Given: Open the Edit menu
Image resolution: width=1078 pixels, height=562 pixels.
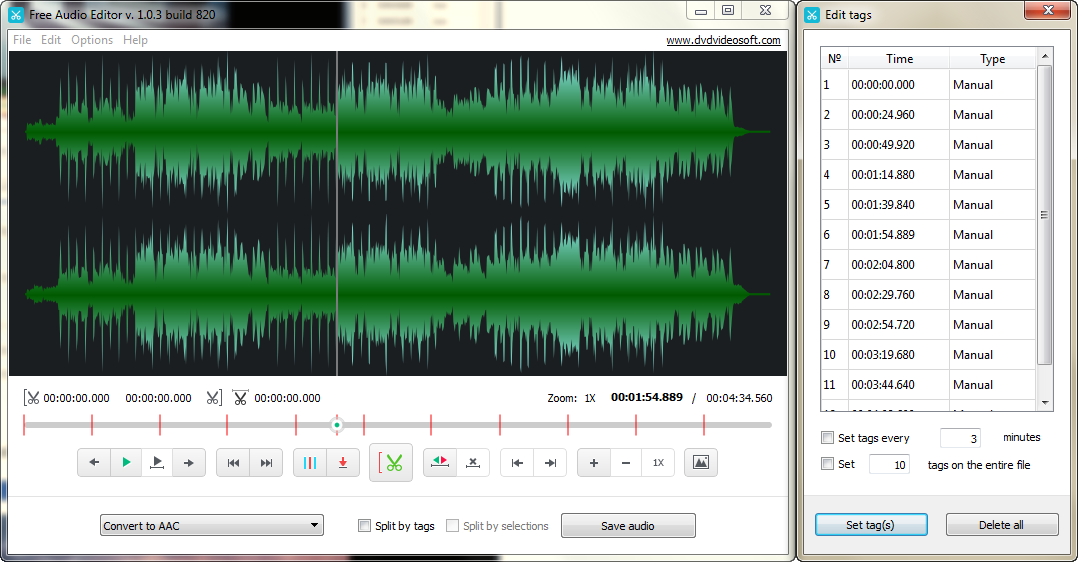Looking at the screenshot, I should (51, 40).
